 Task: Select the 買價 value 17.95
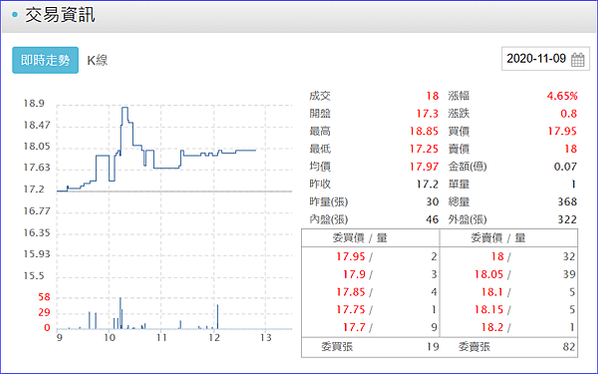tap(563, 131)
